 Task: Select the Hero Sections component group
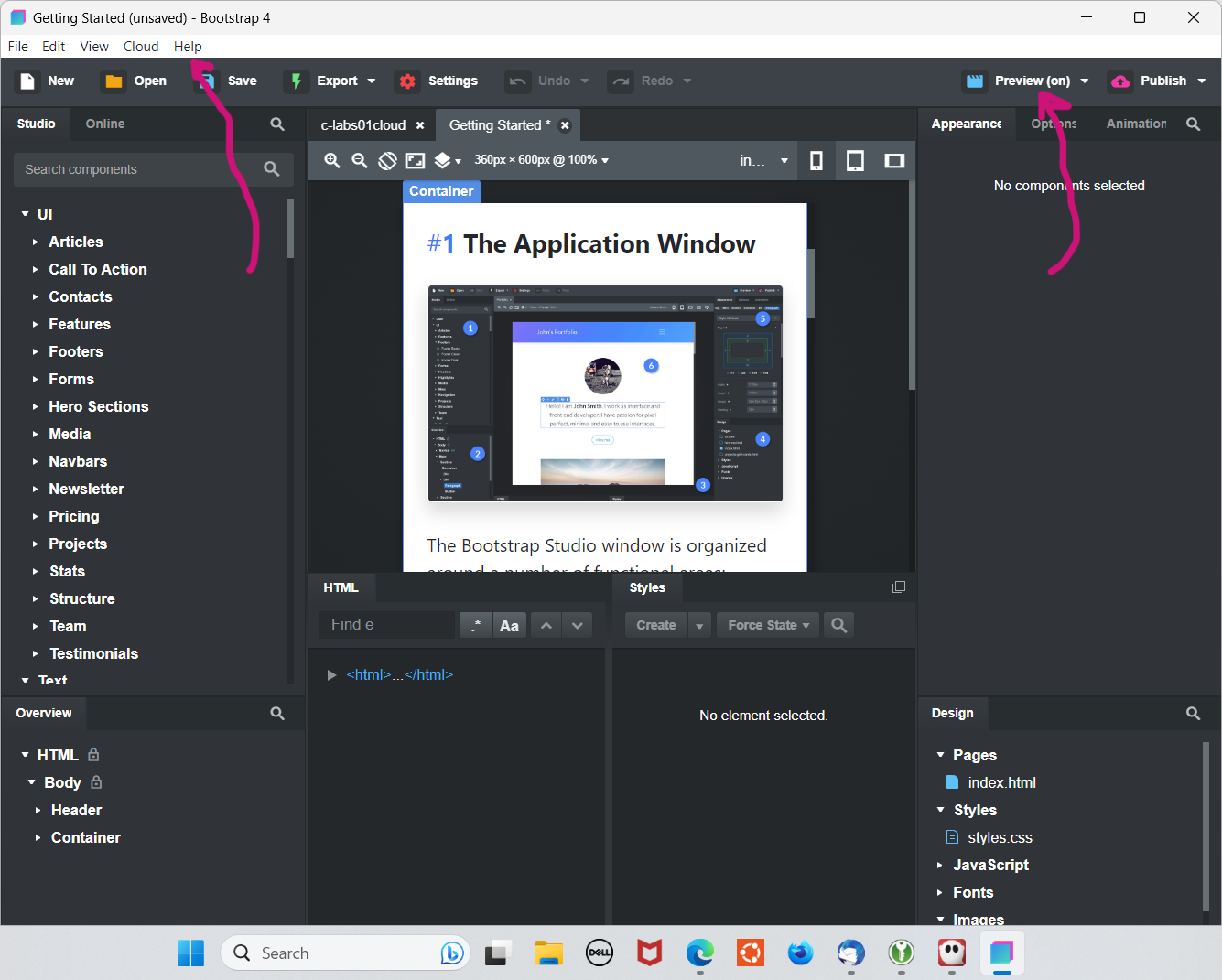(x=99, y=407)
